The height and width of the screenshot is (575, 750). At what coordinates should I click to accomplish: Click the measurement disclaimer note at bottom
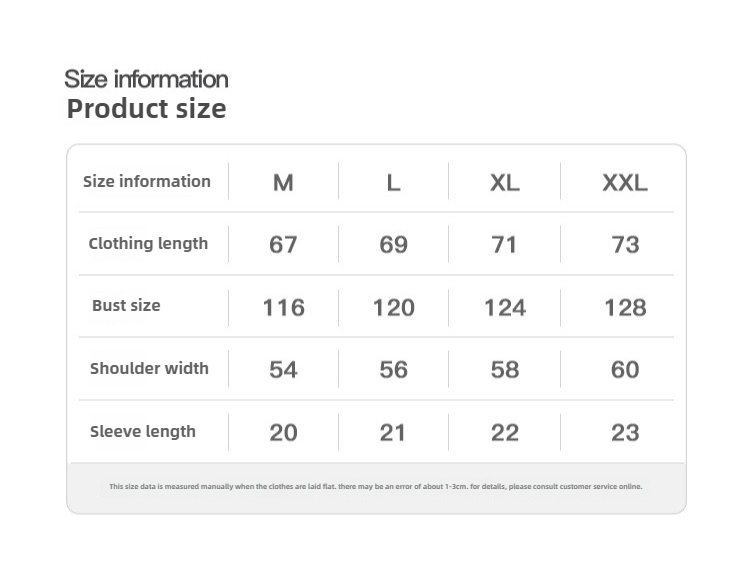click(x=376, y=487)
